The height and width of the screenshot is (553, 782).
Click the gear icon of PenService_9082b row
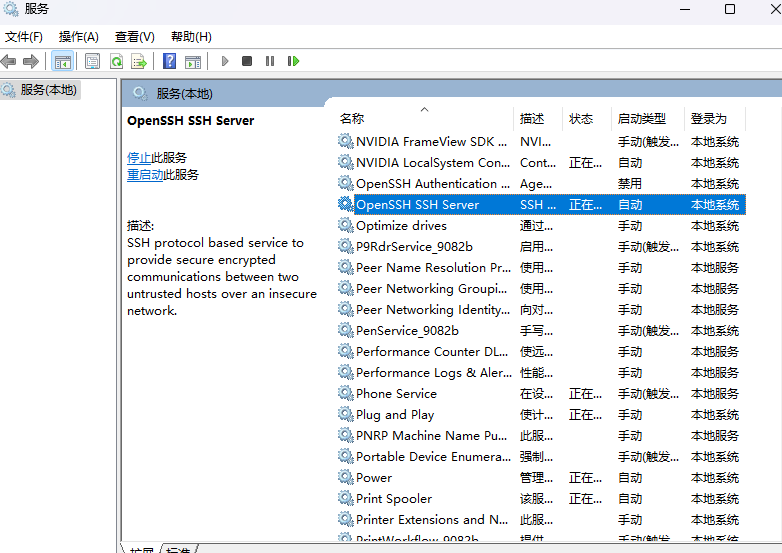point(345,330)
